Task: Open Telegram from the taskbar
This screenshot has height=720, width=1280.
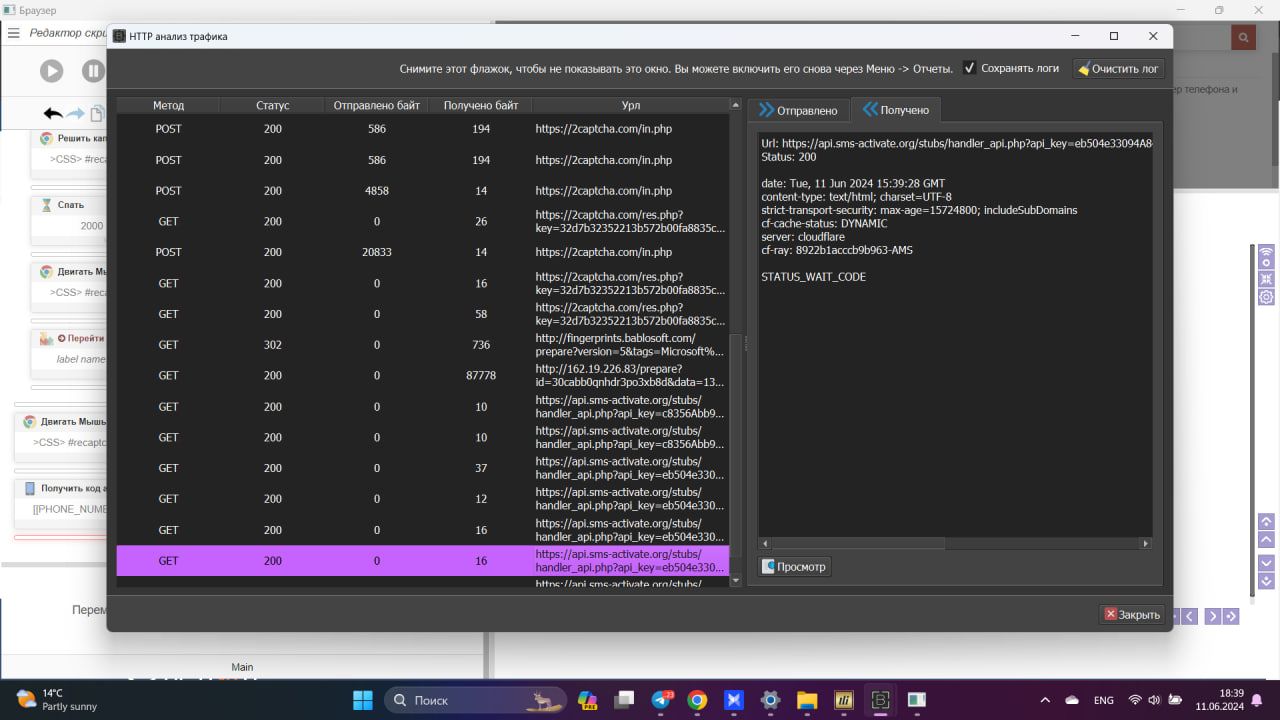Action: (x=662, y=700)
